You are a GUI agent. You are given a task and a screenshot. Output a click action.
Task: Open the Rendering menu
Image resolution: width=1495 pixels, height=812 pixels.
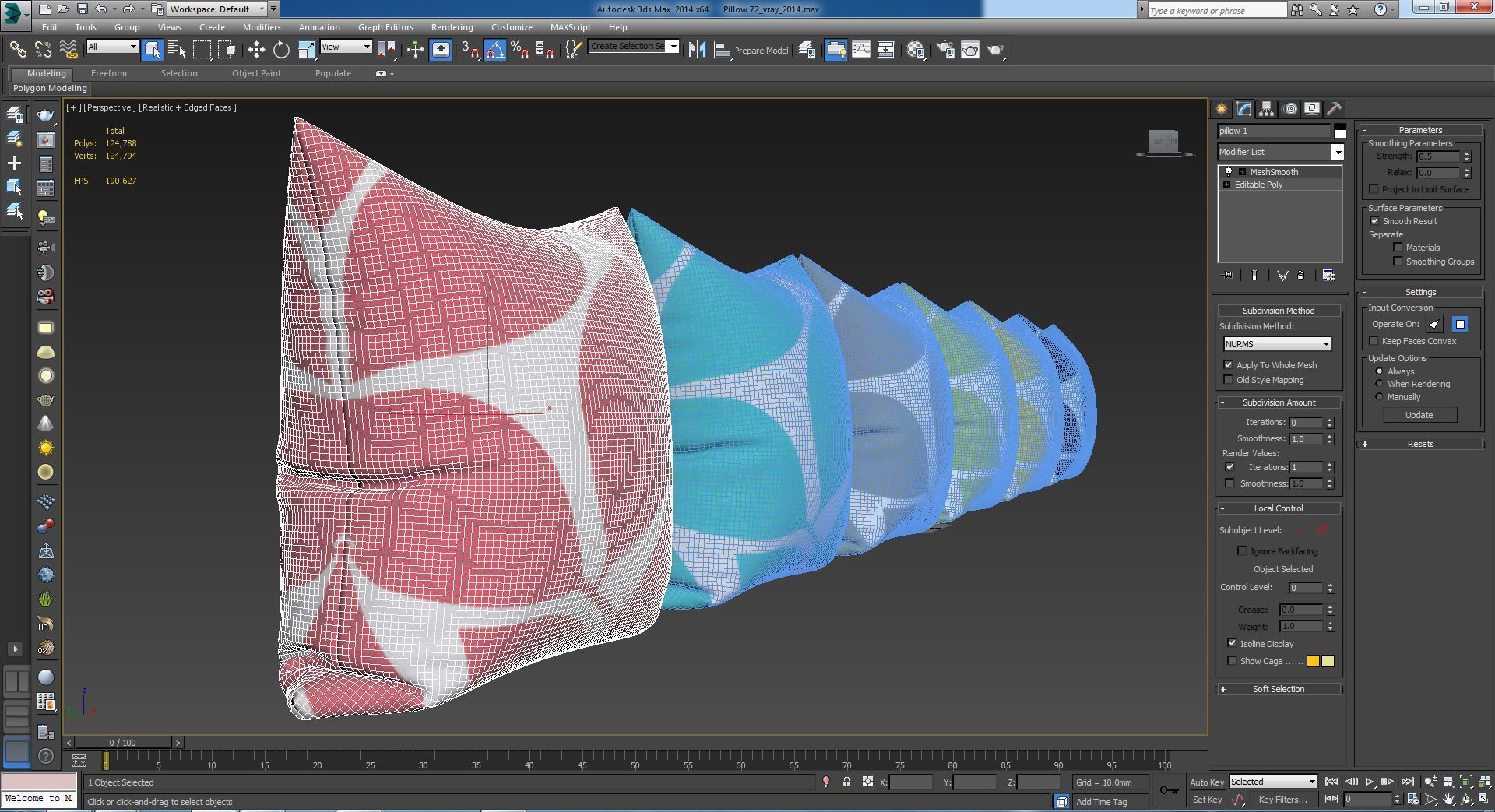(x=452, y=27)
